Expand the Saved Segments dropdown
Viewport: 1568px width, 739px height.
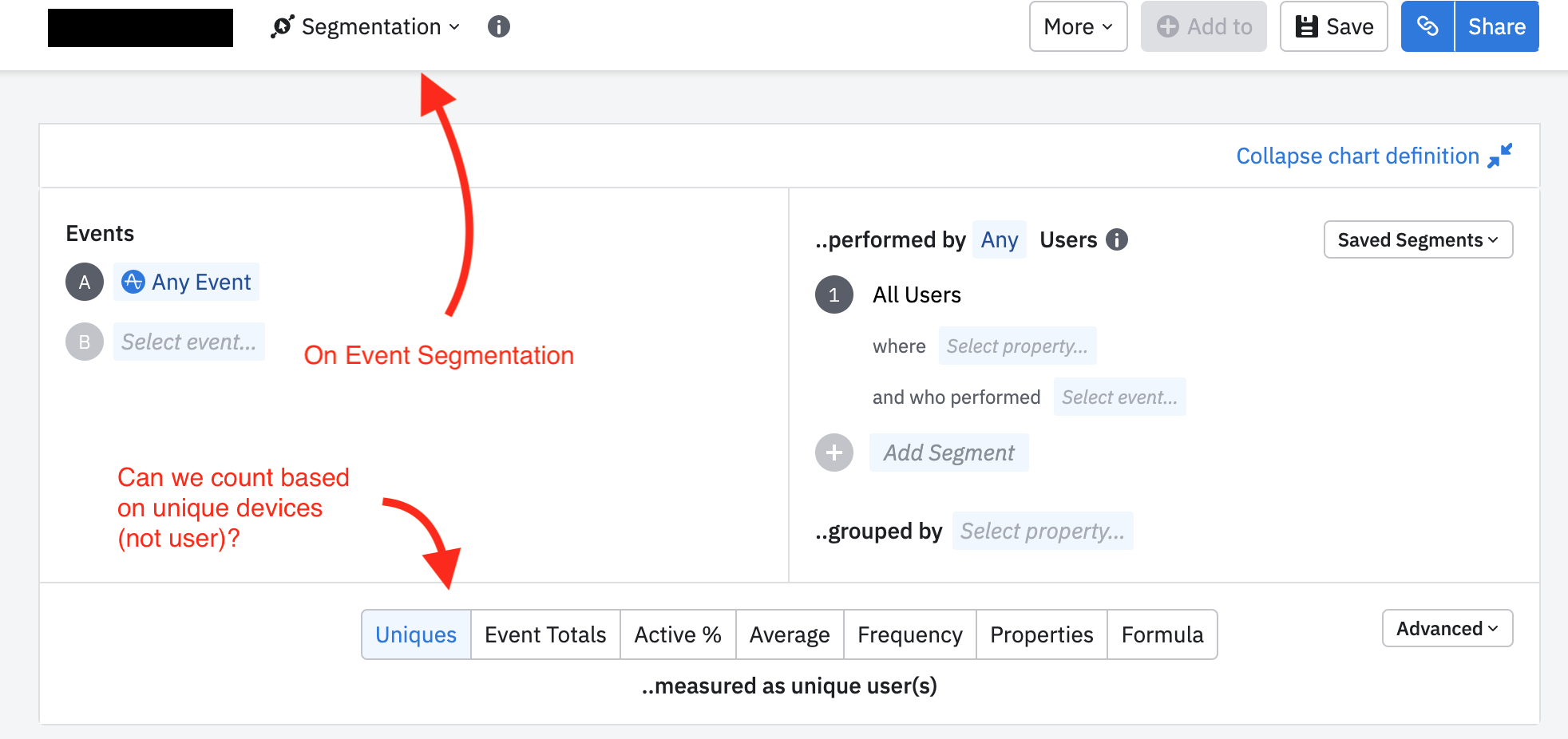pyautogui.click(x=1418, y=240)
